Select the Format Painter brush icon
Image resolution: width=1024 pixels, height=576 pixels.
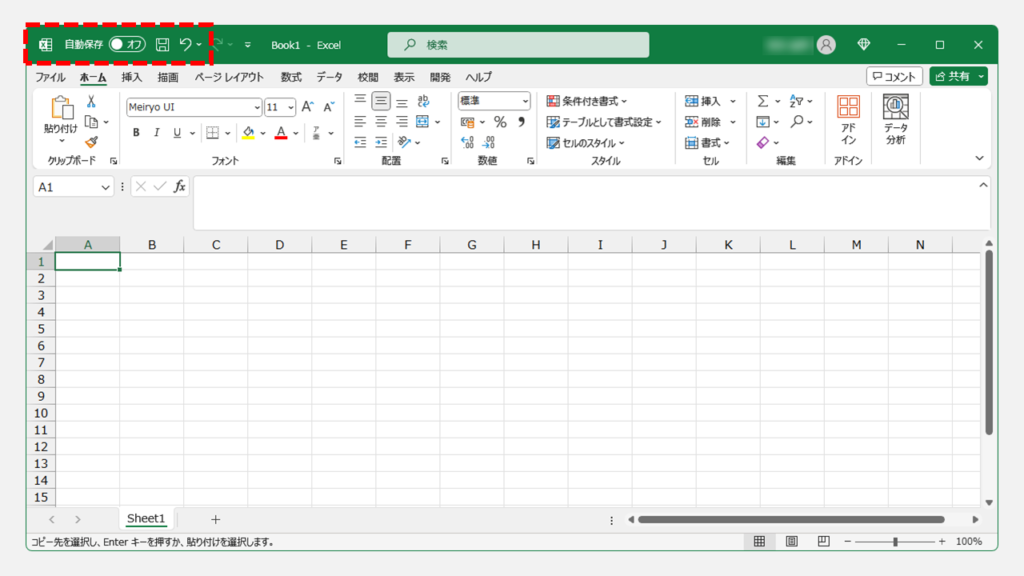91,142
